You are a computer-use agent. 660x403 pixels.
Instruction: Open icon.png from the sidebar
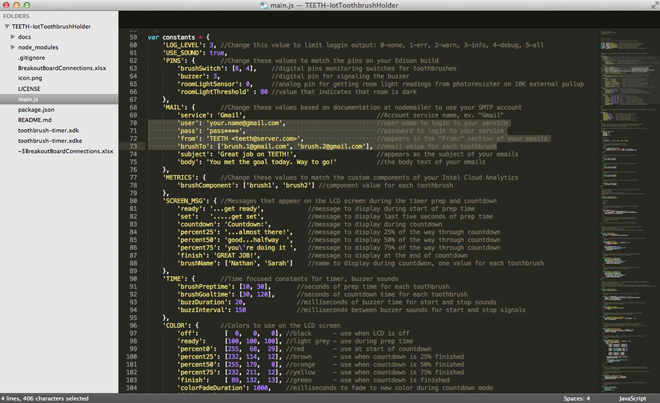click(x=30, y=78)
